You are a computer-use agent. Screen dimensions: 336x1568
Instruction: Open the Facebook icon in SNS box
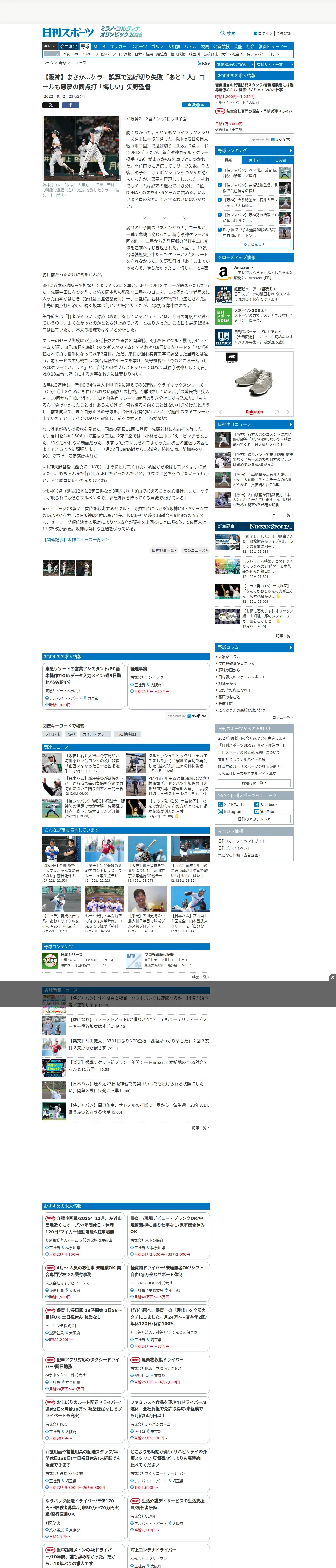(x=257, y=804)
